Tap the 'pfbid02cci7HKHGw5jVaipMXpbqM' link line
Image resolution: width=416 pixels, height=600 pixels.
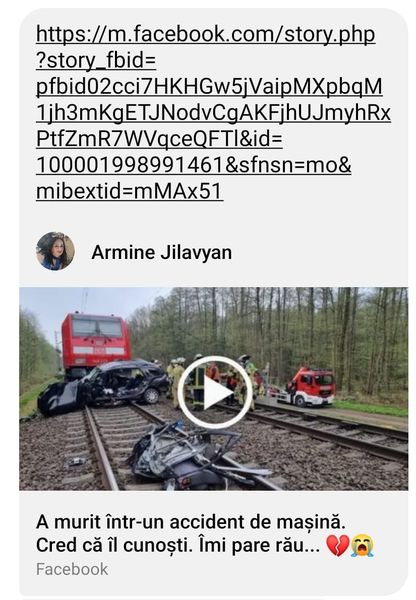coord(209,86)
